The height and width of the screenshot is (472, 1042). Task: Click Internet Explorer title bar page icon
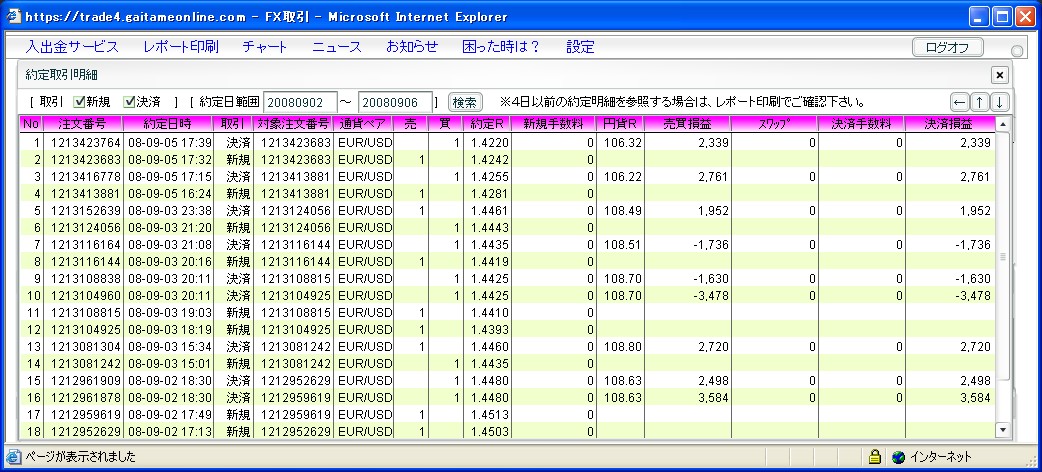tap(14, 17)
